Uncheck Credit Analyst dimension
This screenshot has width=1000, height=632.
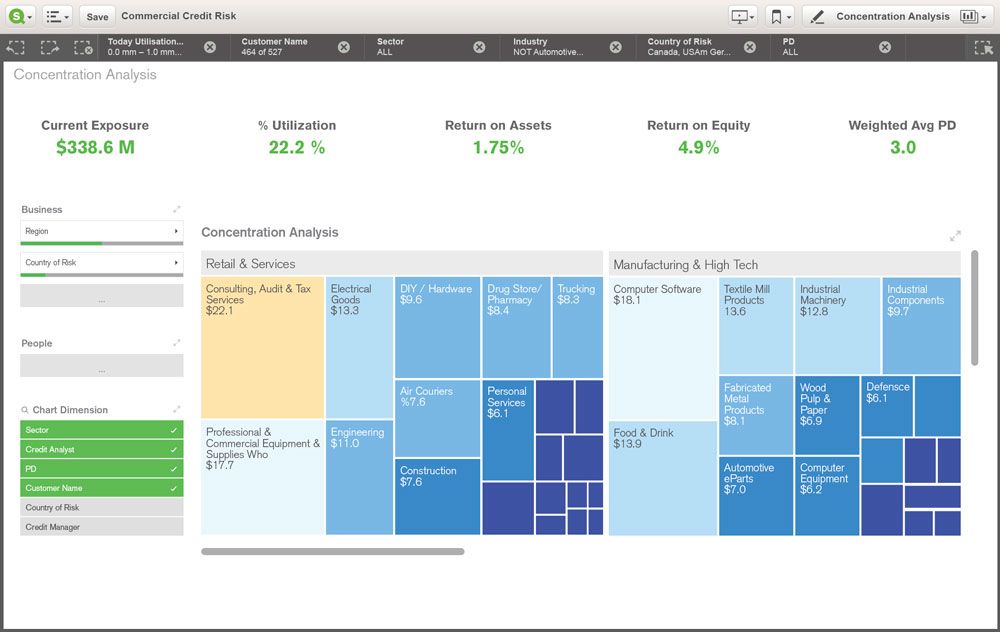point(100,448)
